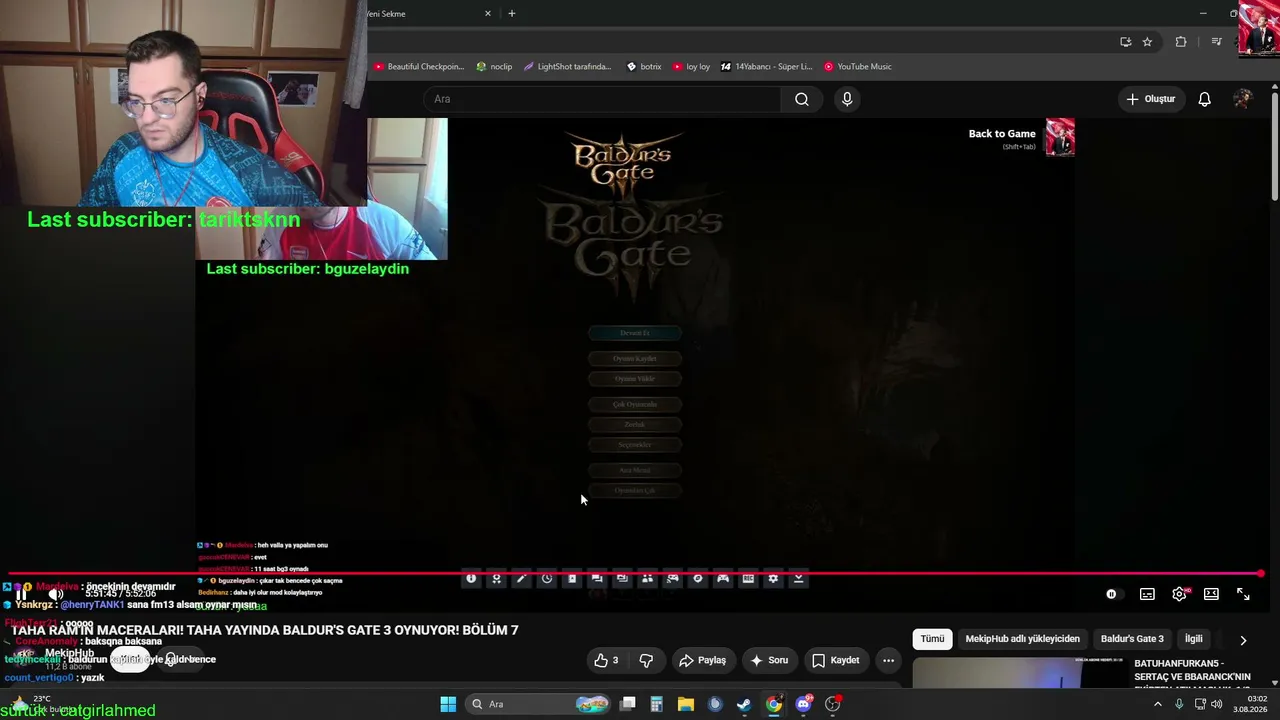Viewport: 1280px width, 720px height.
Task: Open the YouTube account avatar menu
Action: pos(1243,99)
